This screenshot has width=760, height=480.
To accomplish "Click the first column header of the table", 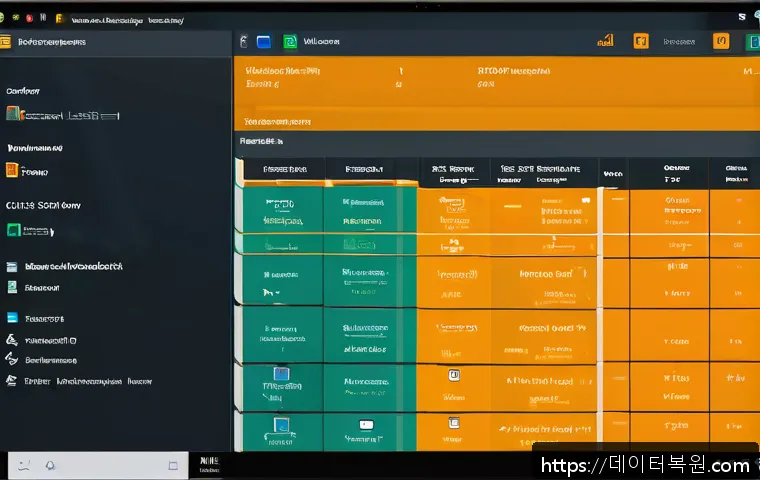I will pos(284,170).
